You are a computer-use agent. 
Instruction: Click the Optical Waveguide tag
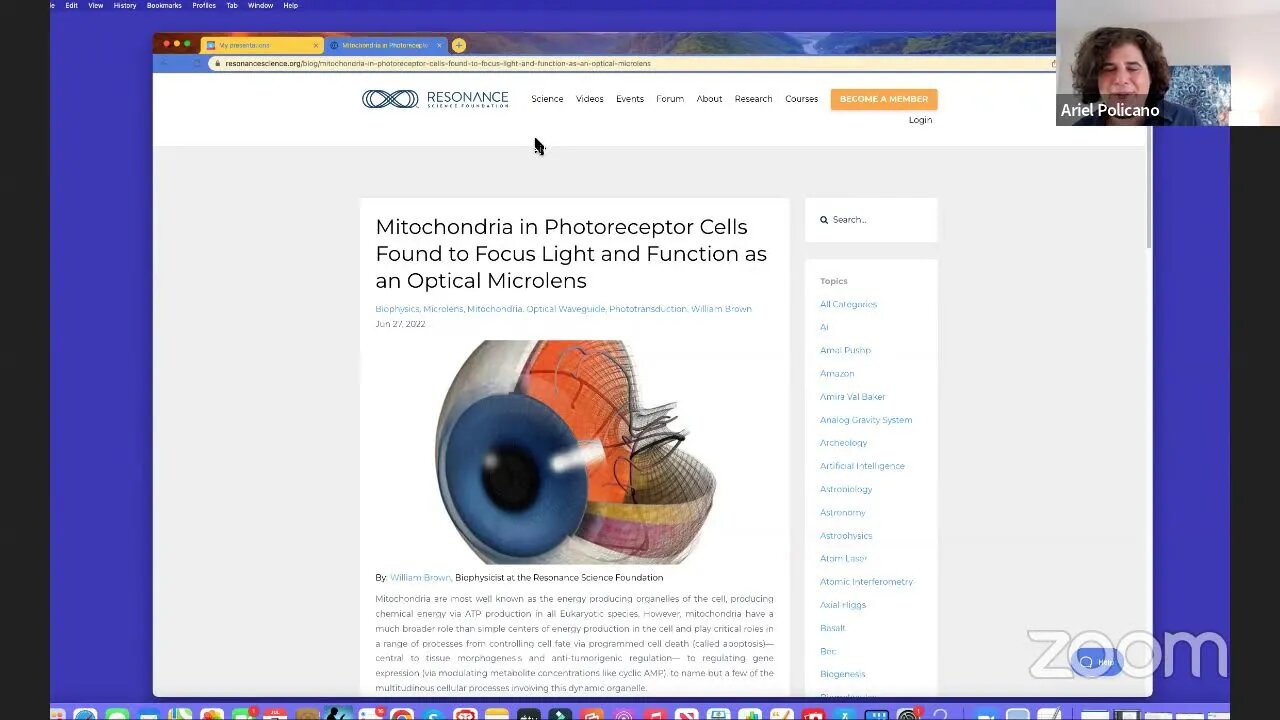click(565, 309)
